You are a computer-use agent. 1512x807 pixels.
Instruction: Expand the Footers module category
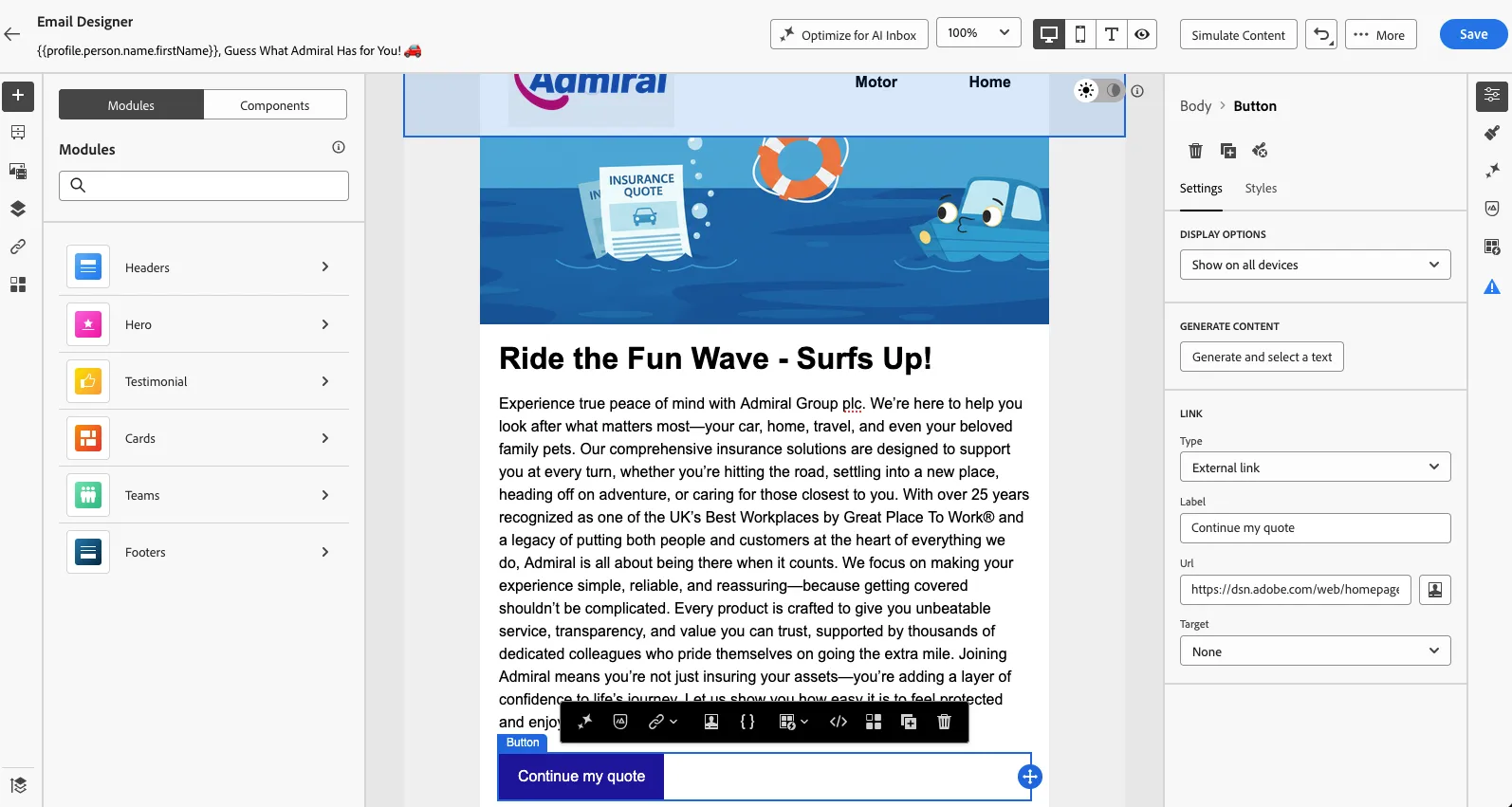204,552
